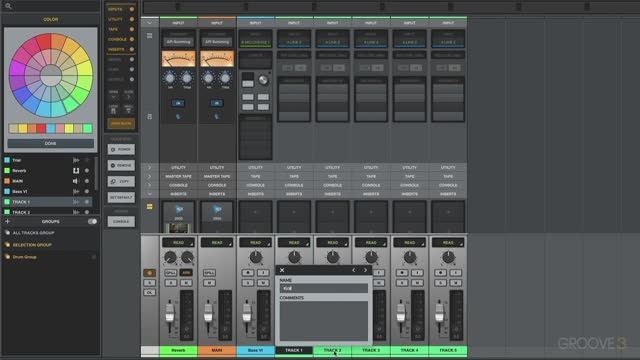Close the track name popup

point(282,270)
